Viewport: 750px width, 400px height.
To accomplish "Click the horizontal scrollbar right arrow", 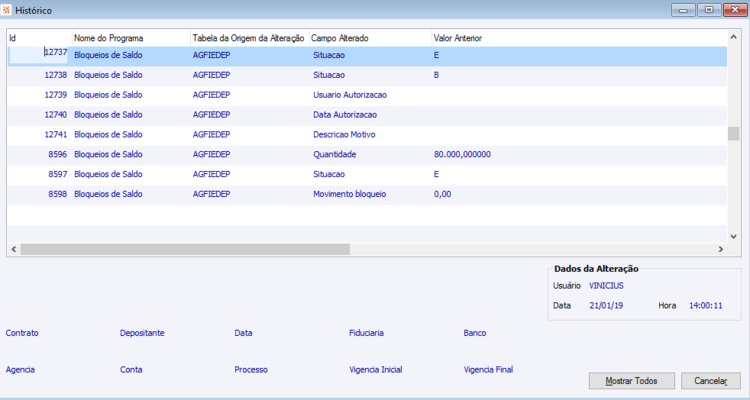I will (721, 249).
